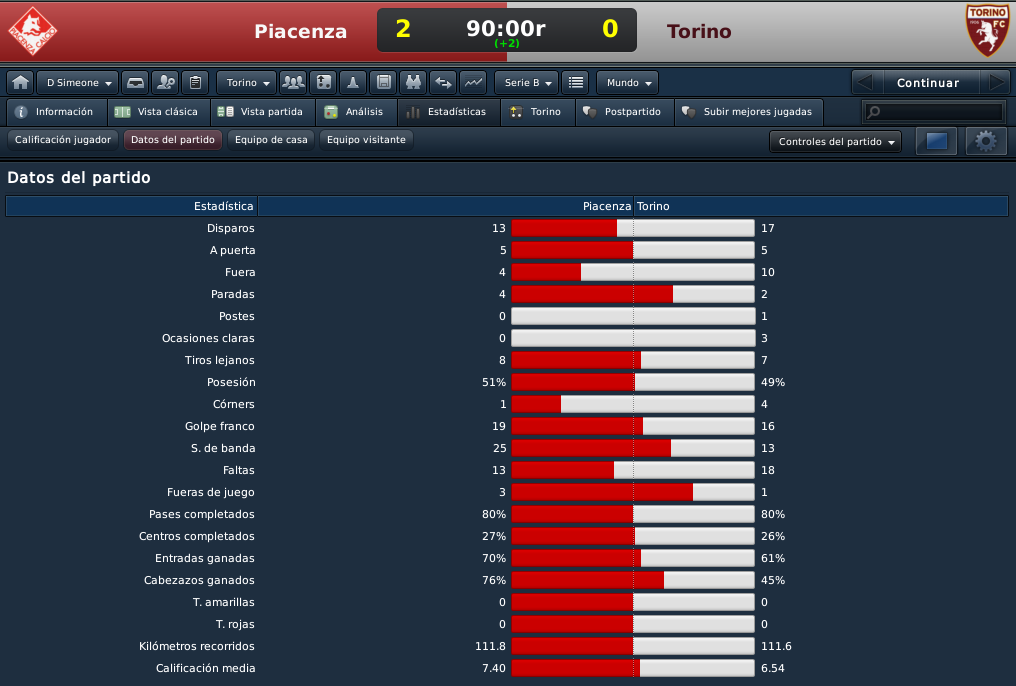Image resolution: width=1016 pixels, height=686 pixels.
Task: Expand the D Simeone dropdown
Action: (x=78, y=82)
